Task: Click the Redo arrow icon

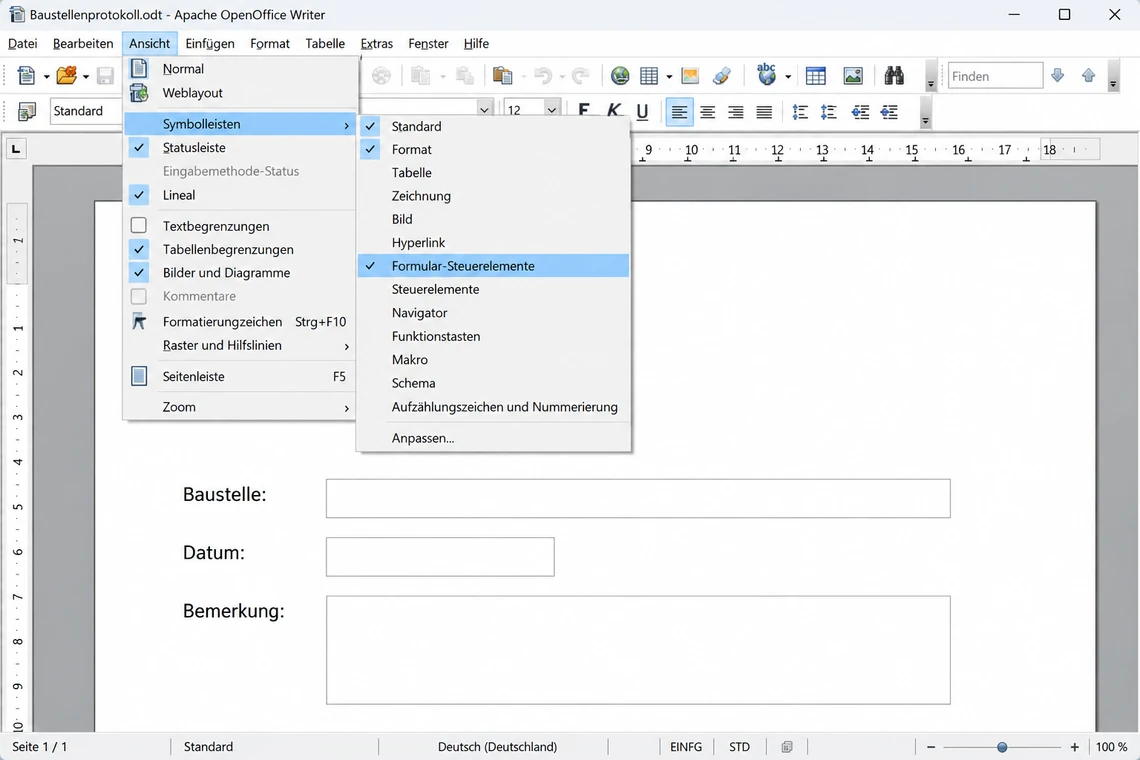Action: tap(580, 76)
